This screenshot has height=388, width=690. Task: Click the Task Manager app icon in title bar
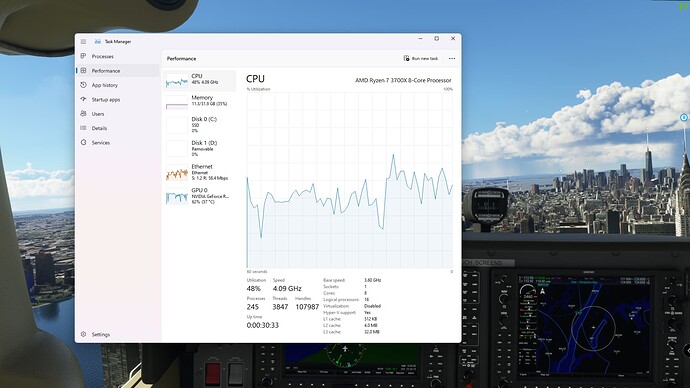coord(97,41)
